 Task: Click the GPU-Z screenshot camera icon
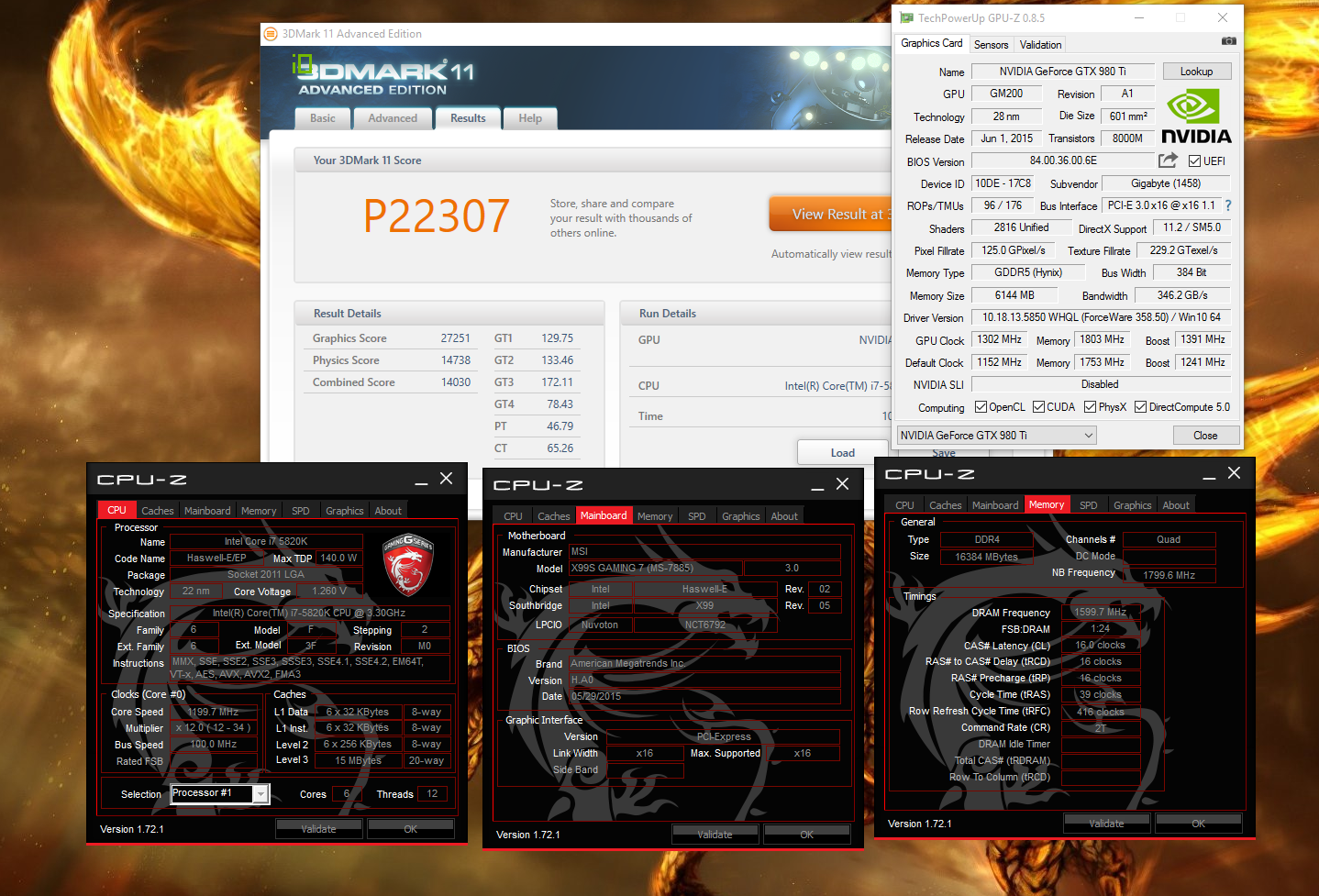1228,41
